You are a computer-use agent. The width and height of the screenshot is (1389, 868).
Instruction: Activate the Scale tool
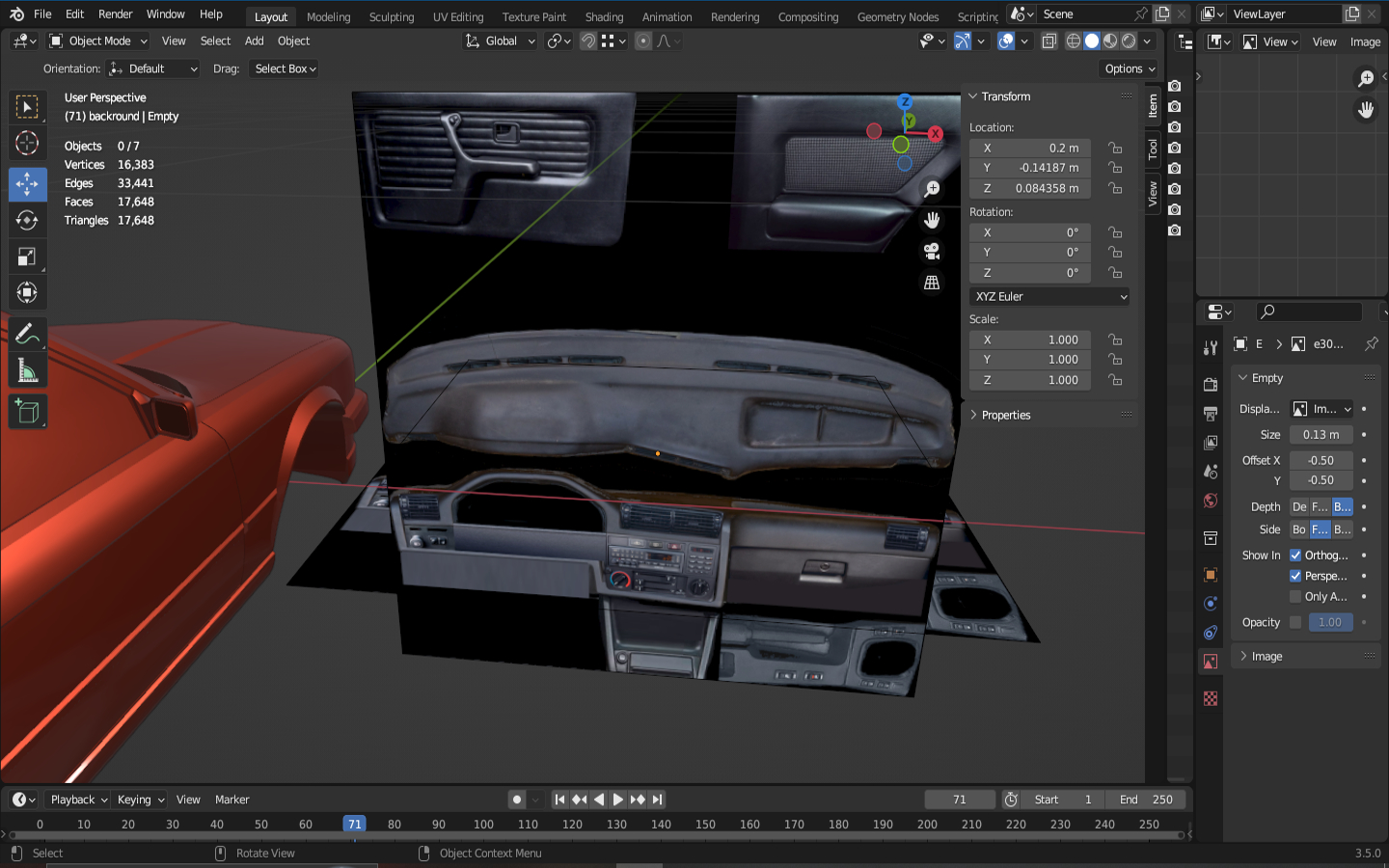coord(27,257)
